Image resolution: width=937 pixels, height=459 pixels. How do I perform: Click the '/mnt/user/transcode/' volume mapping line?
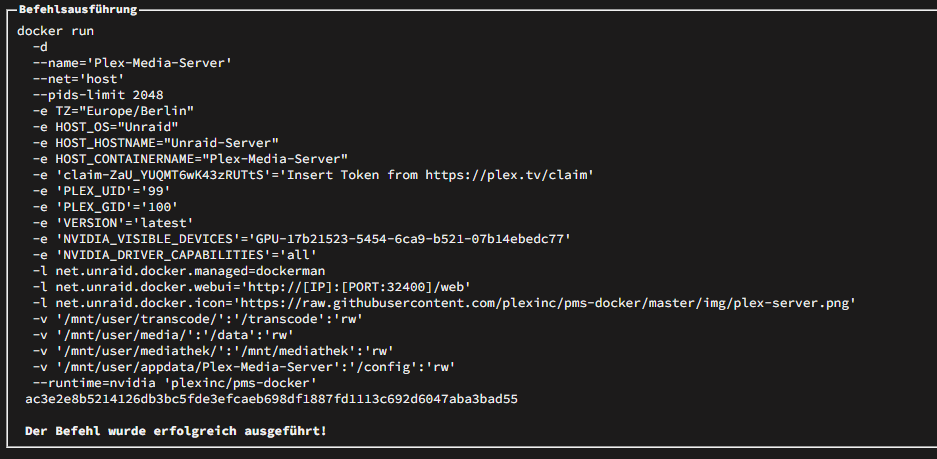(198, 319)
